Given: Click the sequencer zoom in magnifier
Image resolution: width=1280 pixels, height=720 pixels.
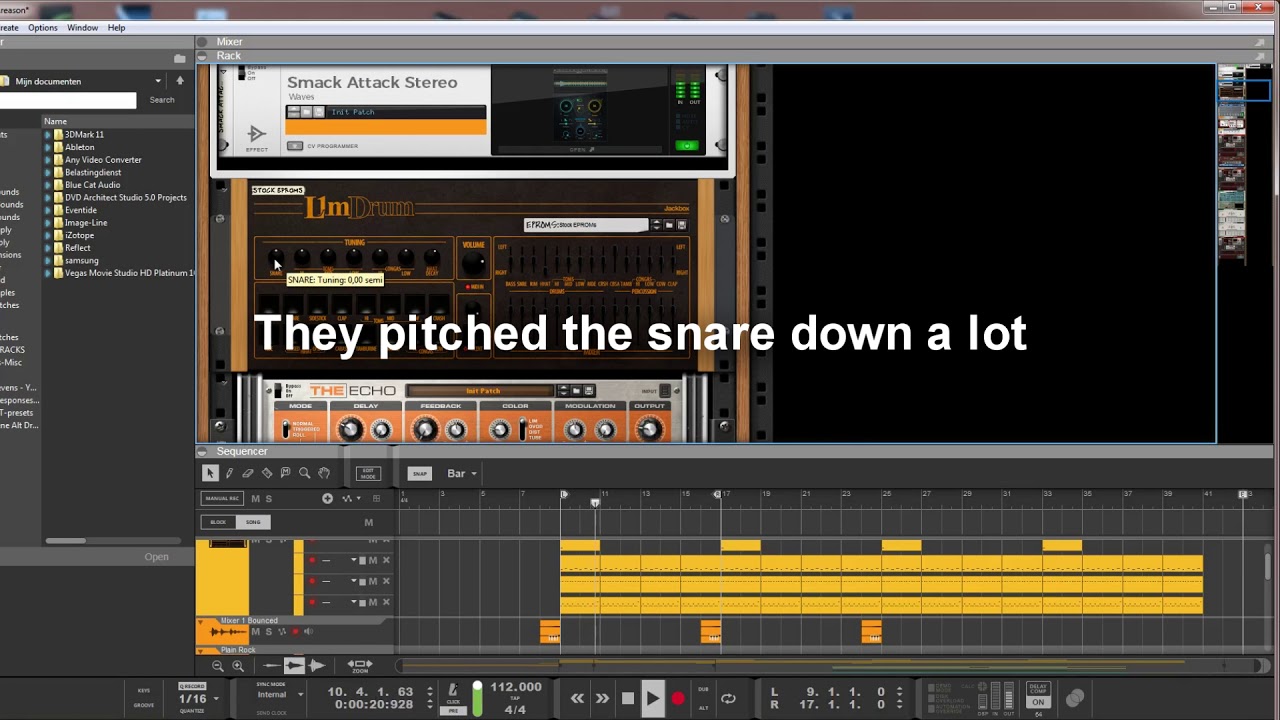Looking at the screenshot, I should [x=238, y=665].
